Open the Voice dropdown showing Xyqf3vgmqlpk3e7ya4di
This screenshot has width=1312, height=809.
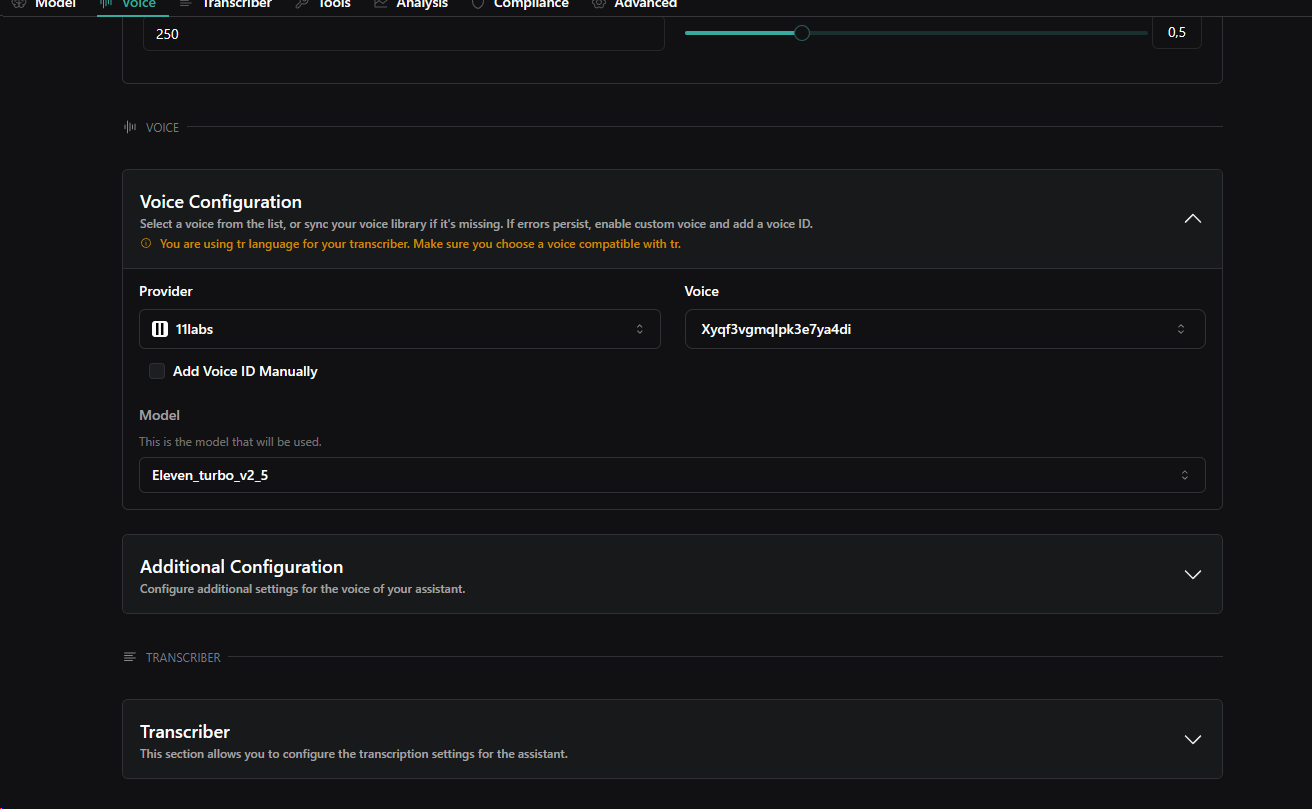(x=945, y=329)
